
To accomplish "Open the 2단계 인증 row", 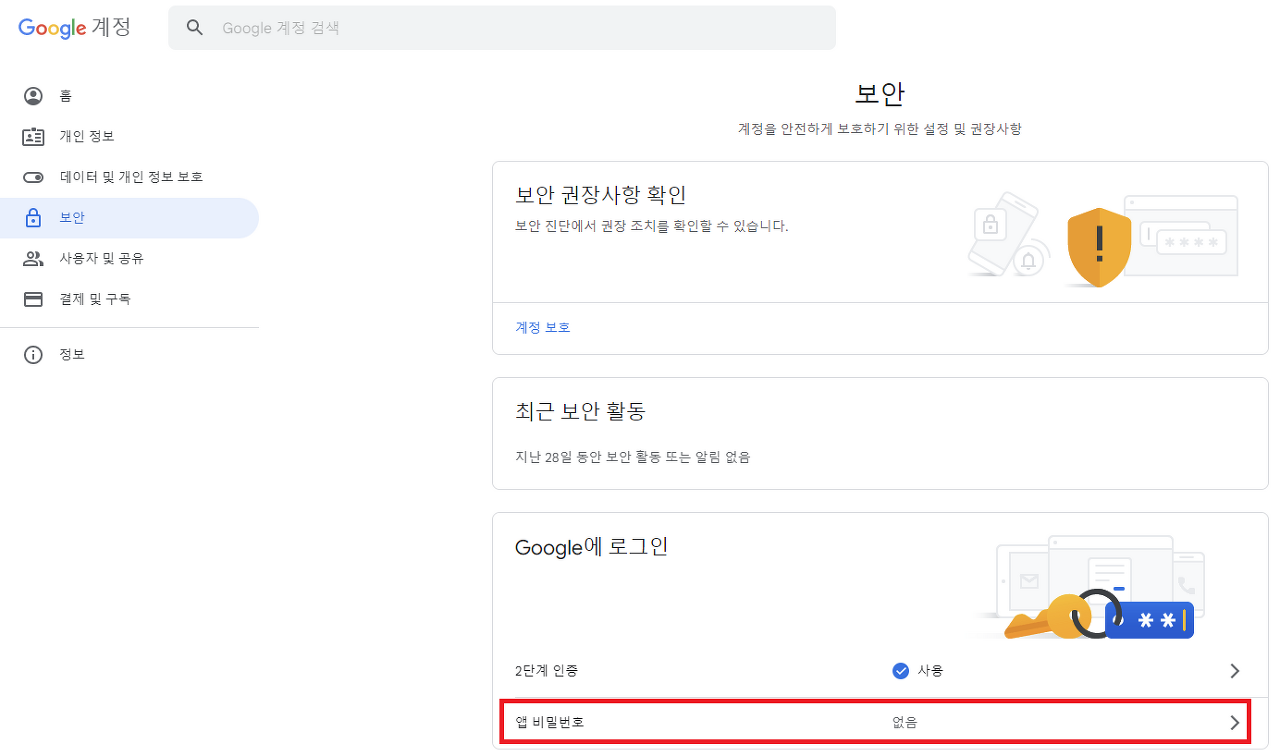I will (x=880, y=671).
